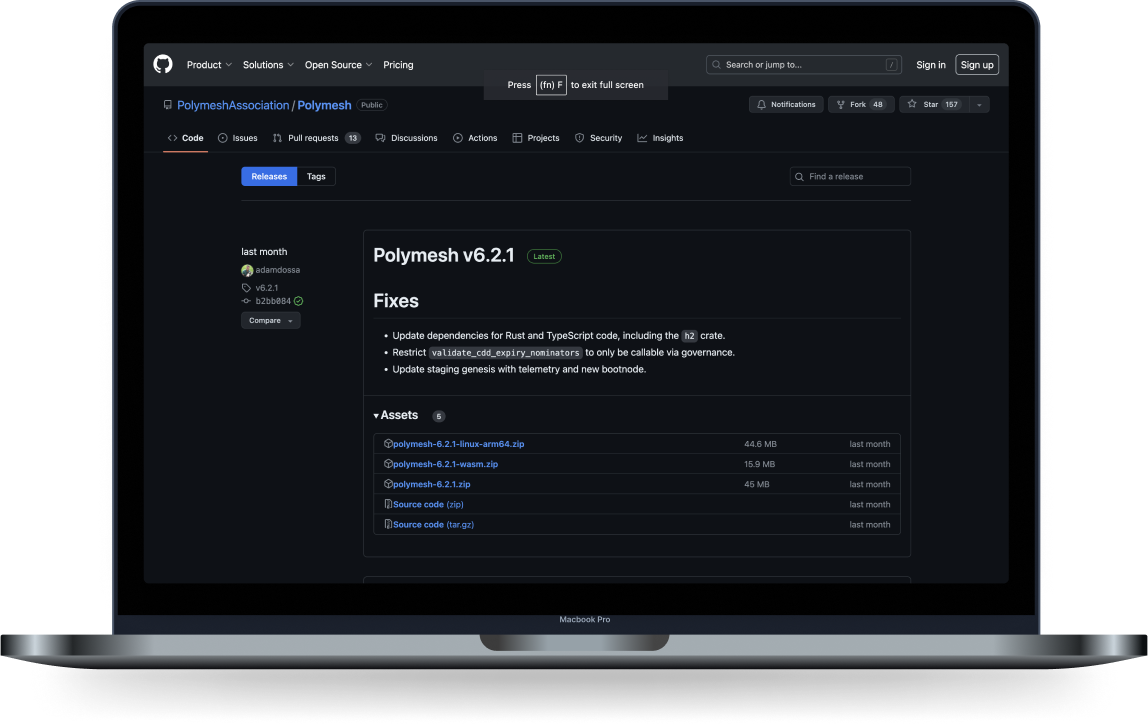
Task: Switch to the Projects tab
Action: coord(535,138)
